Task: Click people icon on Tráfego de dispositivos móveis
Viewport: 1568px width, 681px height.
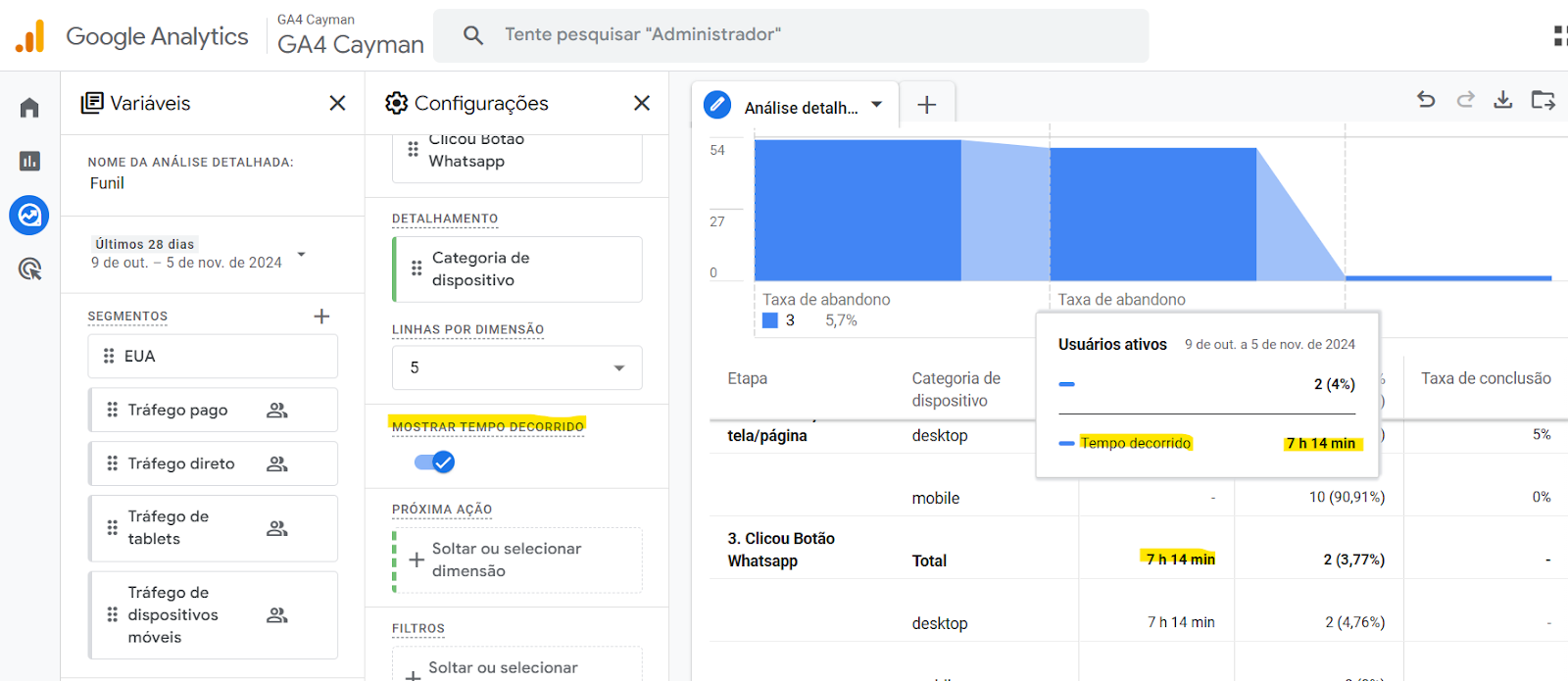Action: (277, 614)
